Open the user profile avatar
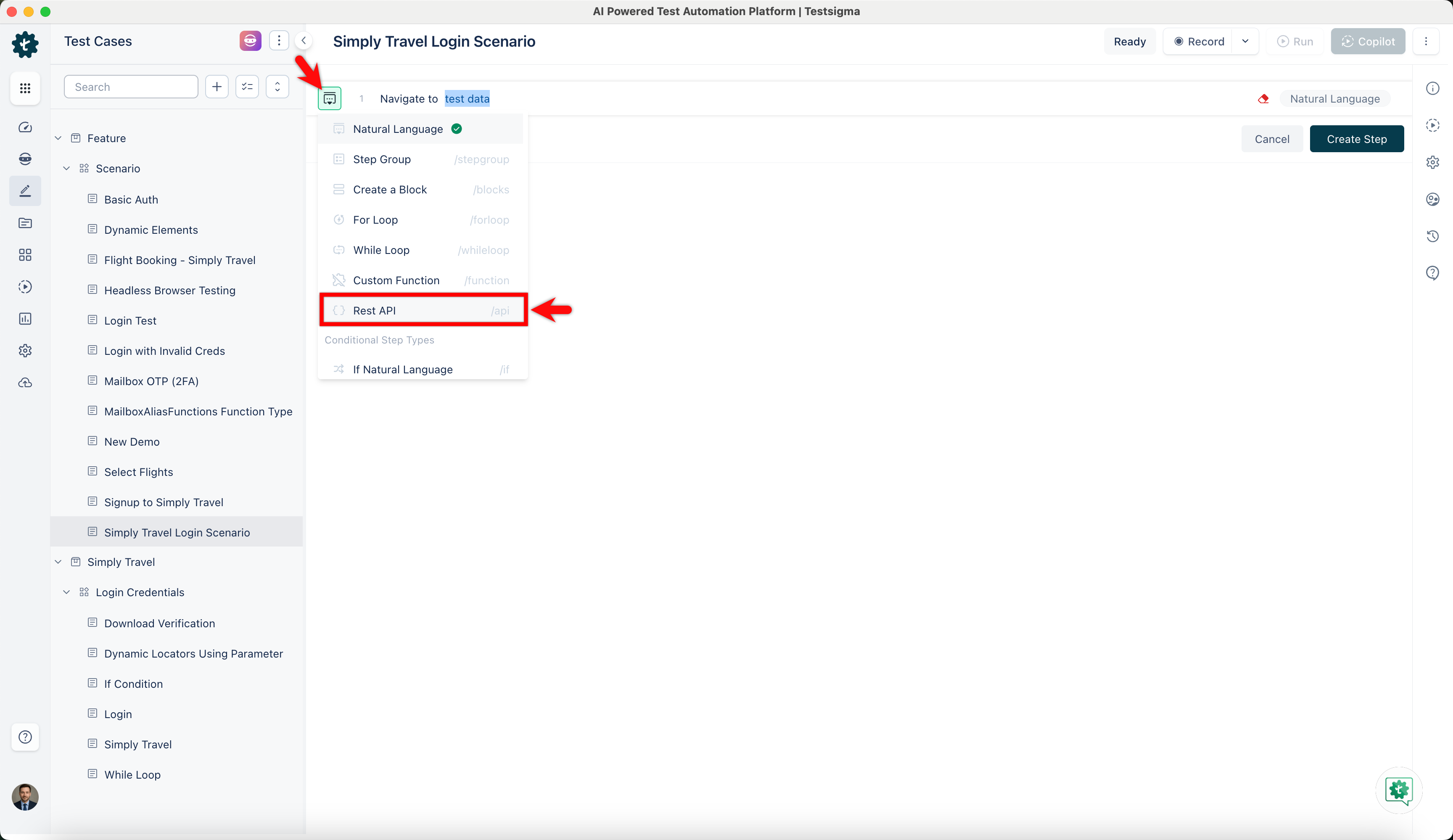The height and width of the screenshot is (840, 1453). (25, 797)
